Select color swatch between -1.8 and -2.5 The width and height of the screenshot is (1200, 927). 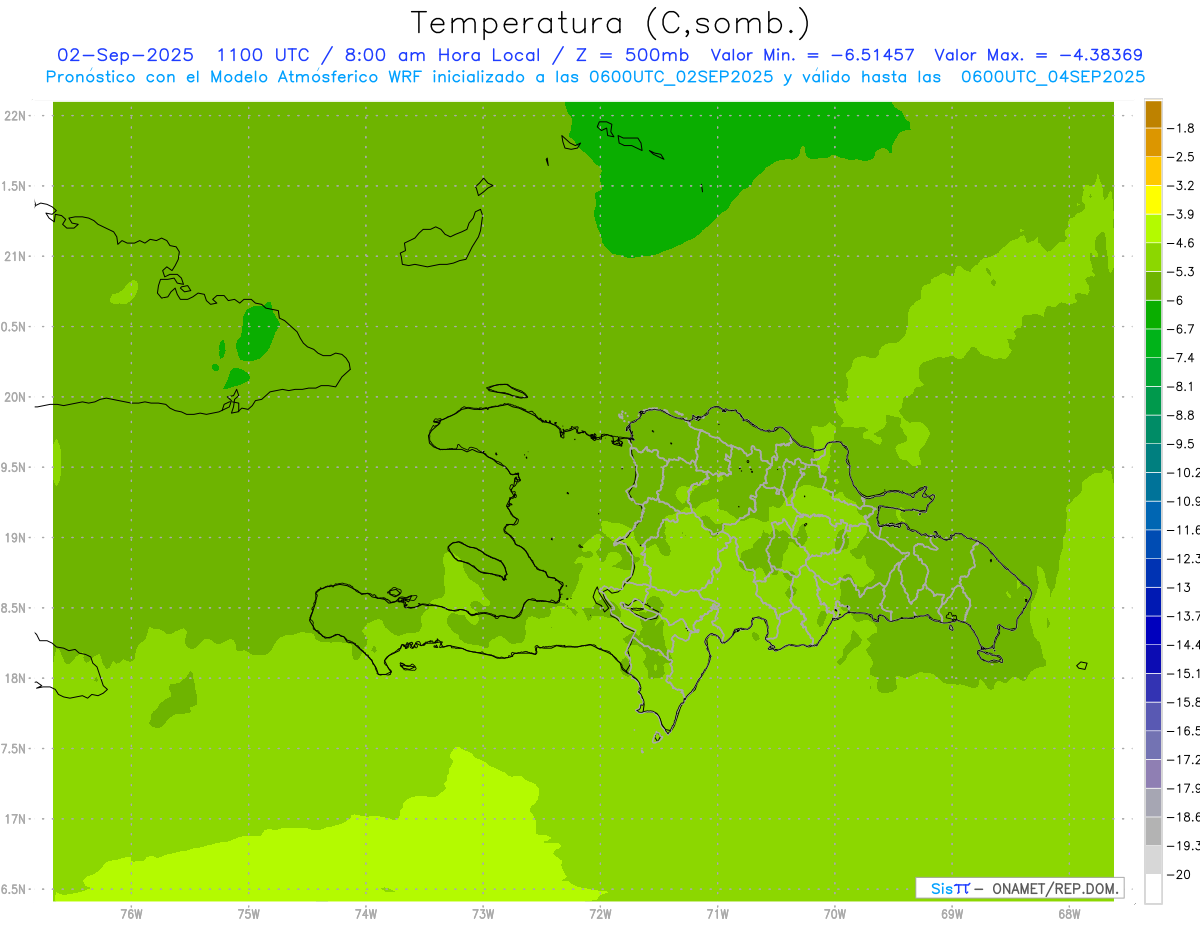[1153, 142]
